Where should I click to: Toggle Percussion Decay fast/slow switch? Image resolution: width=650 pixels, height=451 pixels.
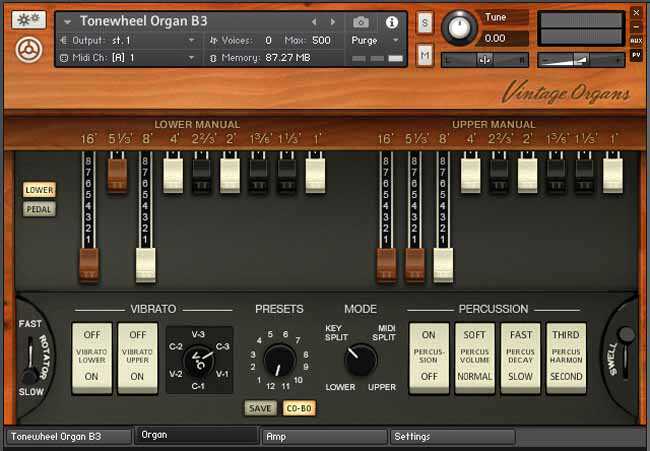click(x=520, y=358)
